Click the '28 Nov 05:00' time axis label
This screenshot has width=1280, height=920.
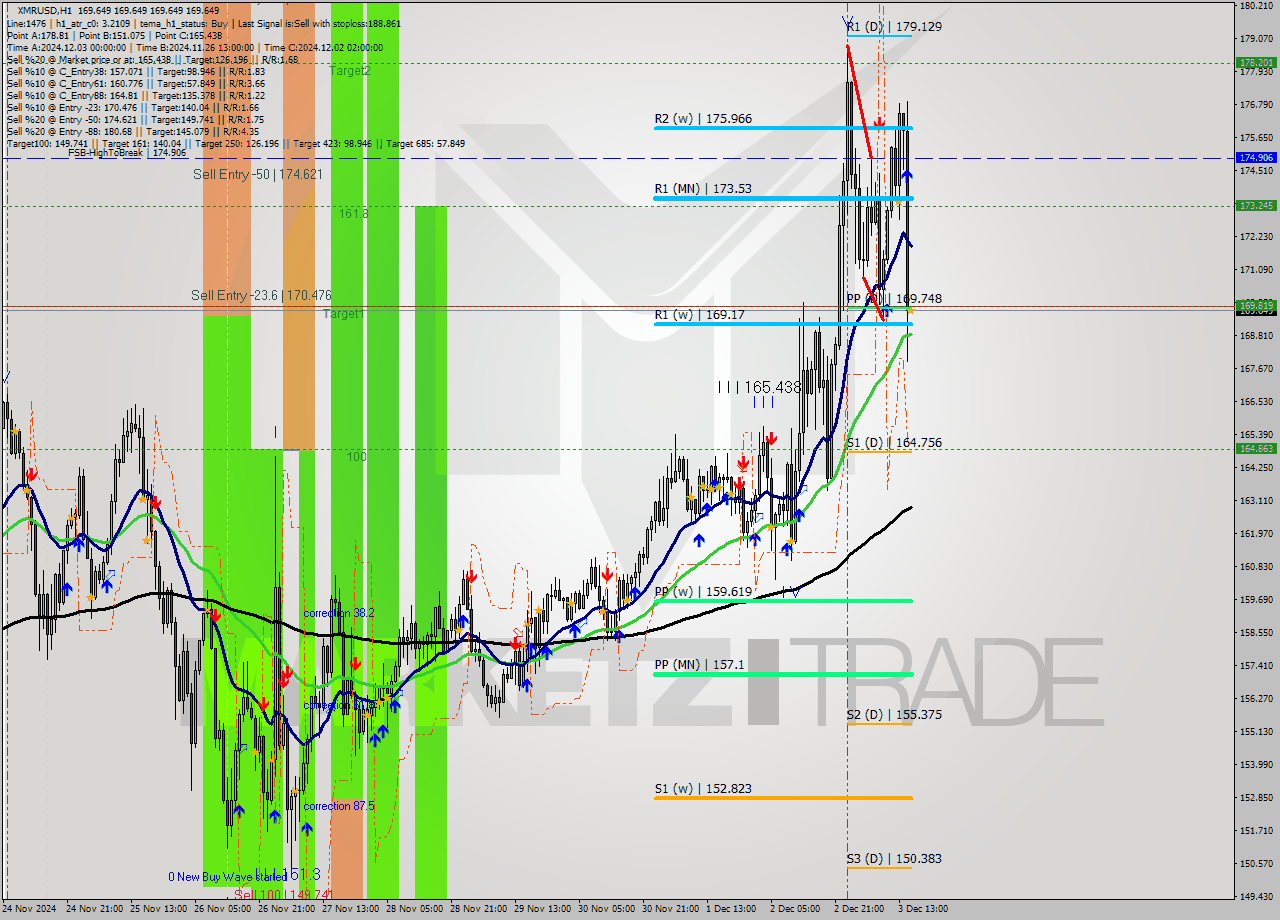(416, 909)
